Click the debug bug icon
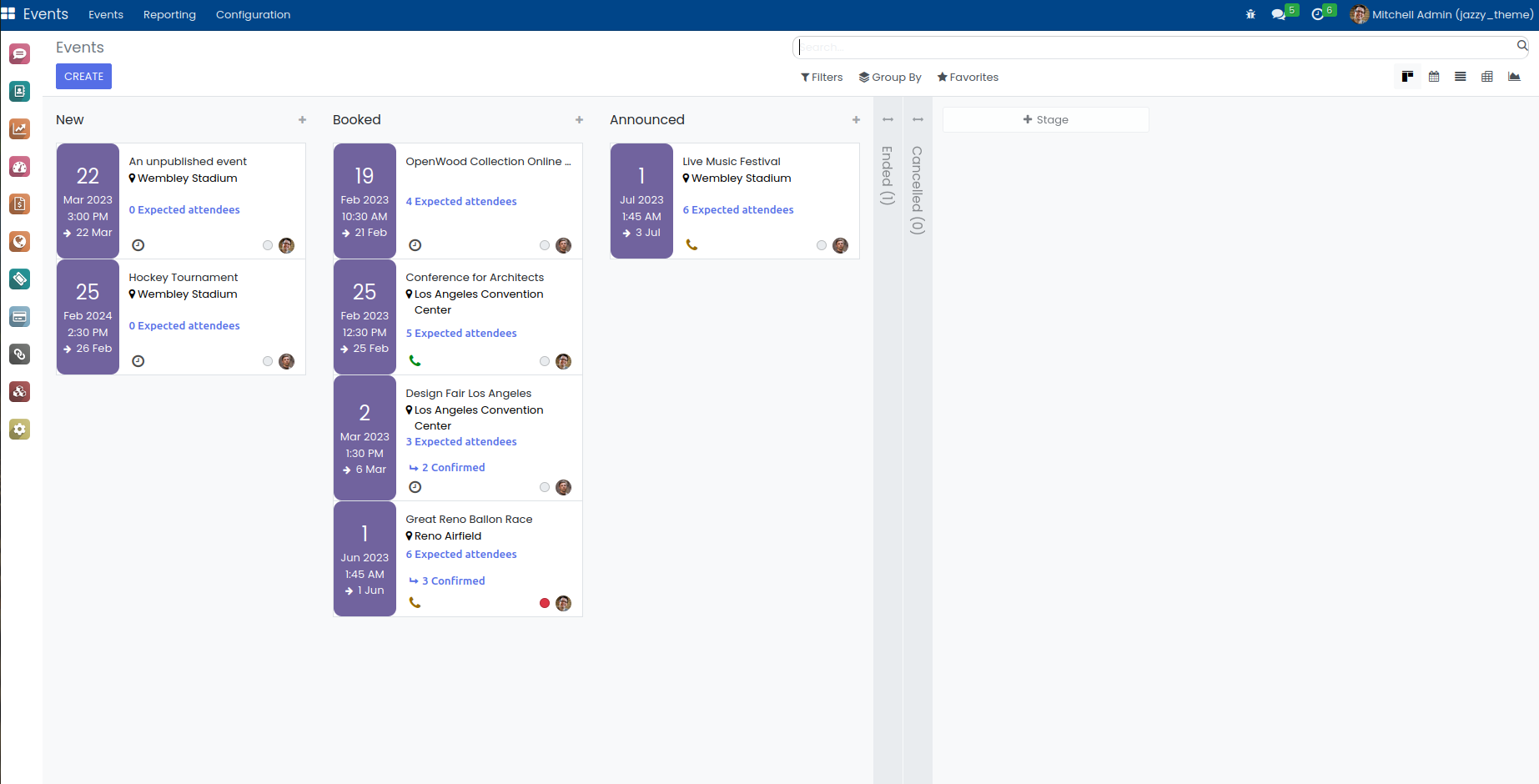Image resolution: width=1539 pixels, height=784 pixels. point(1250,14)
